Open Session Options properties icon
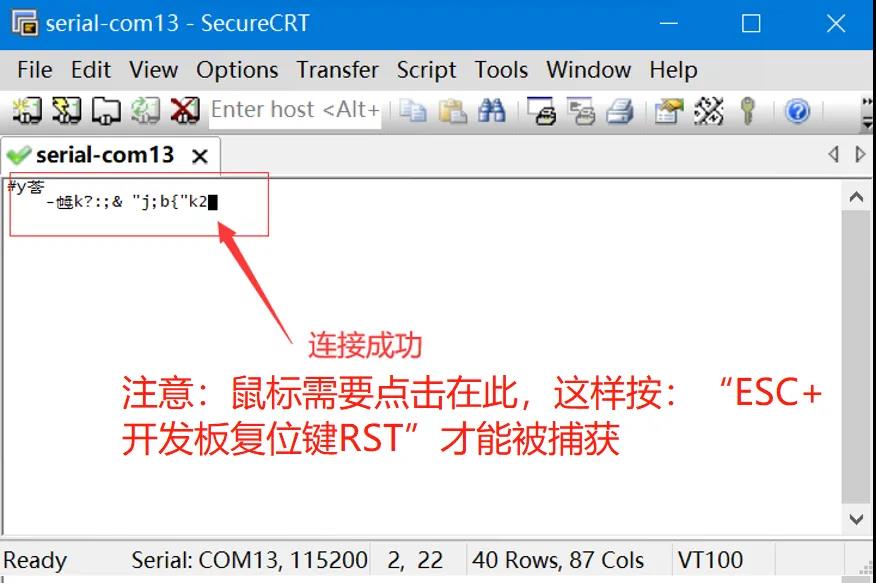Image resolution: width=876 pixels, height=583 pixels. tap(669, 111)
